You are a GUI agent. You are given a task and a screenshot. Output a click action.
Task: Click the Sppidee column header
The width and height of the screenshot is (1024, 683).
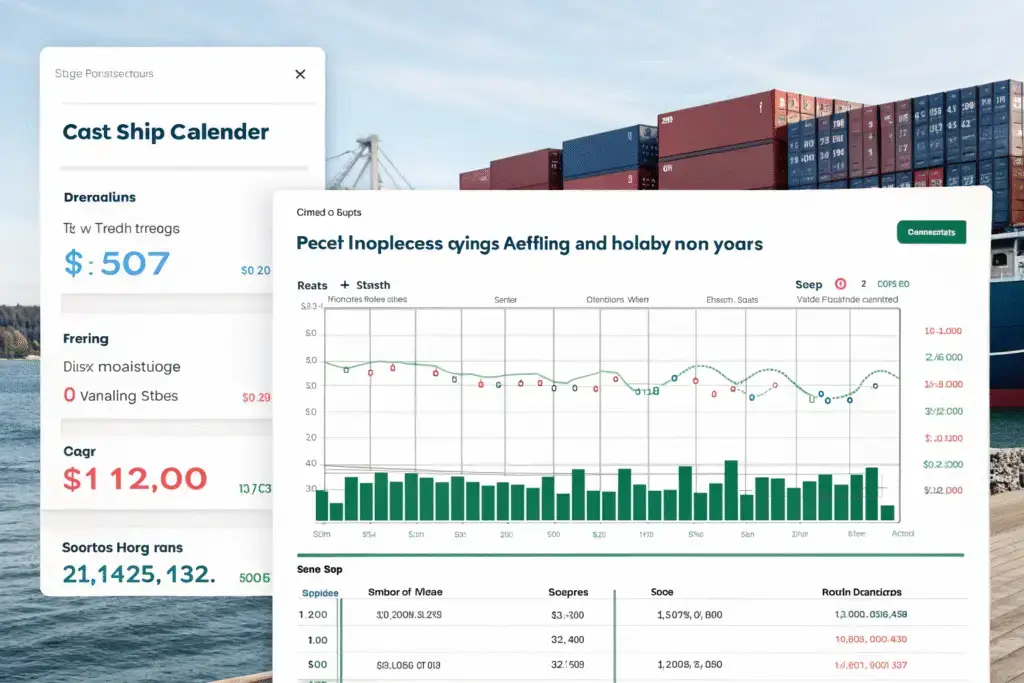[320, 592]
